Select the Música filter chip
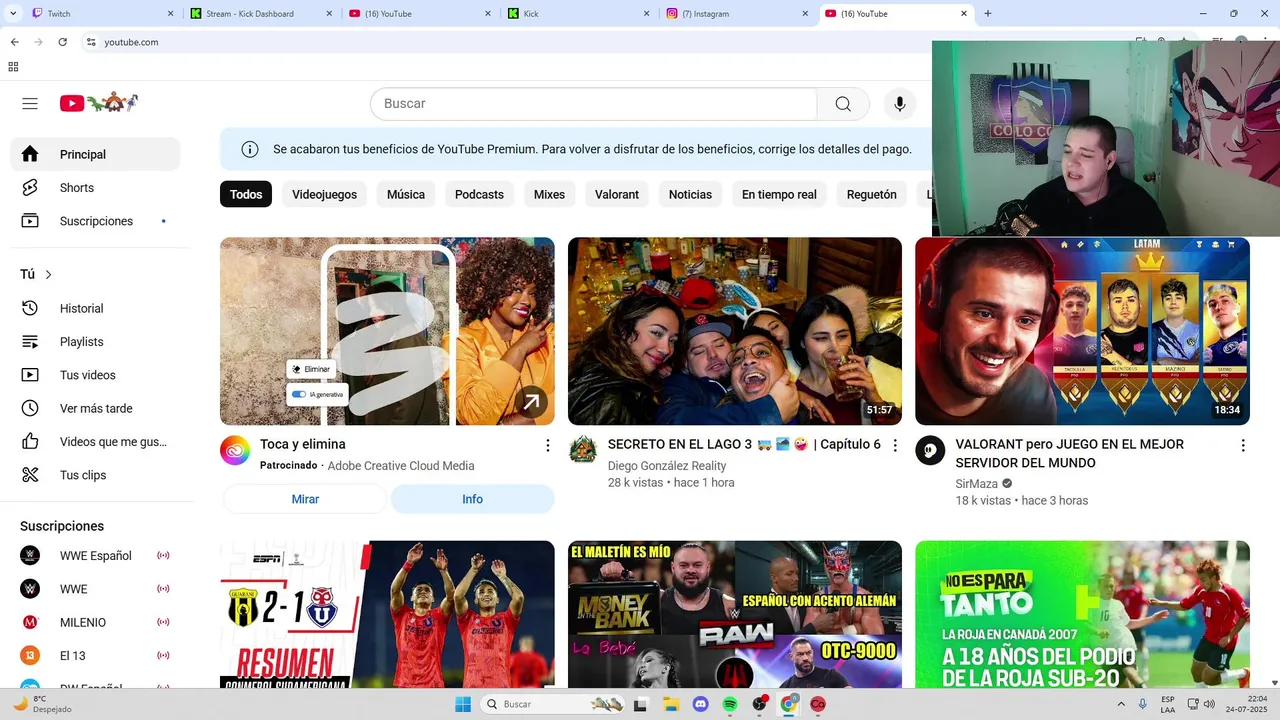The image size is (1280, 720). 406,194
